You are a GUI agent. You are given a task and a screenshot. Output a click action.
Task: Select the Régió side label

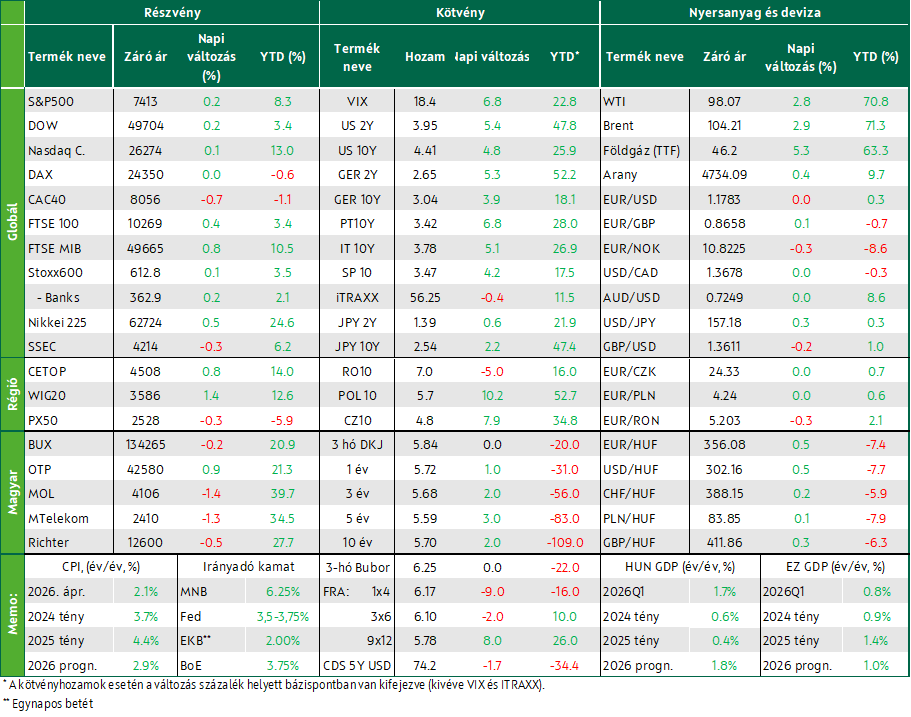point(12,395)
